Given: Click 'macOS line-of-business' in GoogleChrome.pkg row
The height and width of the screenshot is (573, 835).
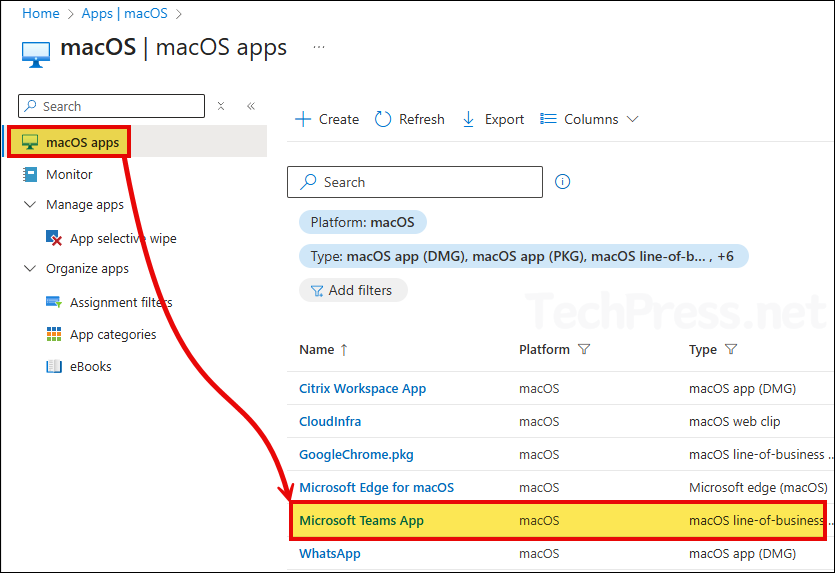Looking at the screenshot, I should (757, 454).
